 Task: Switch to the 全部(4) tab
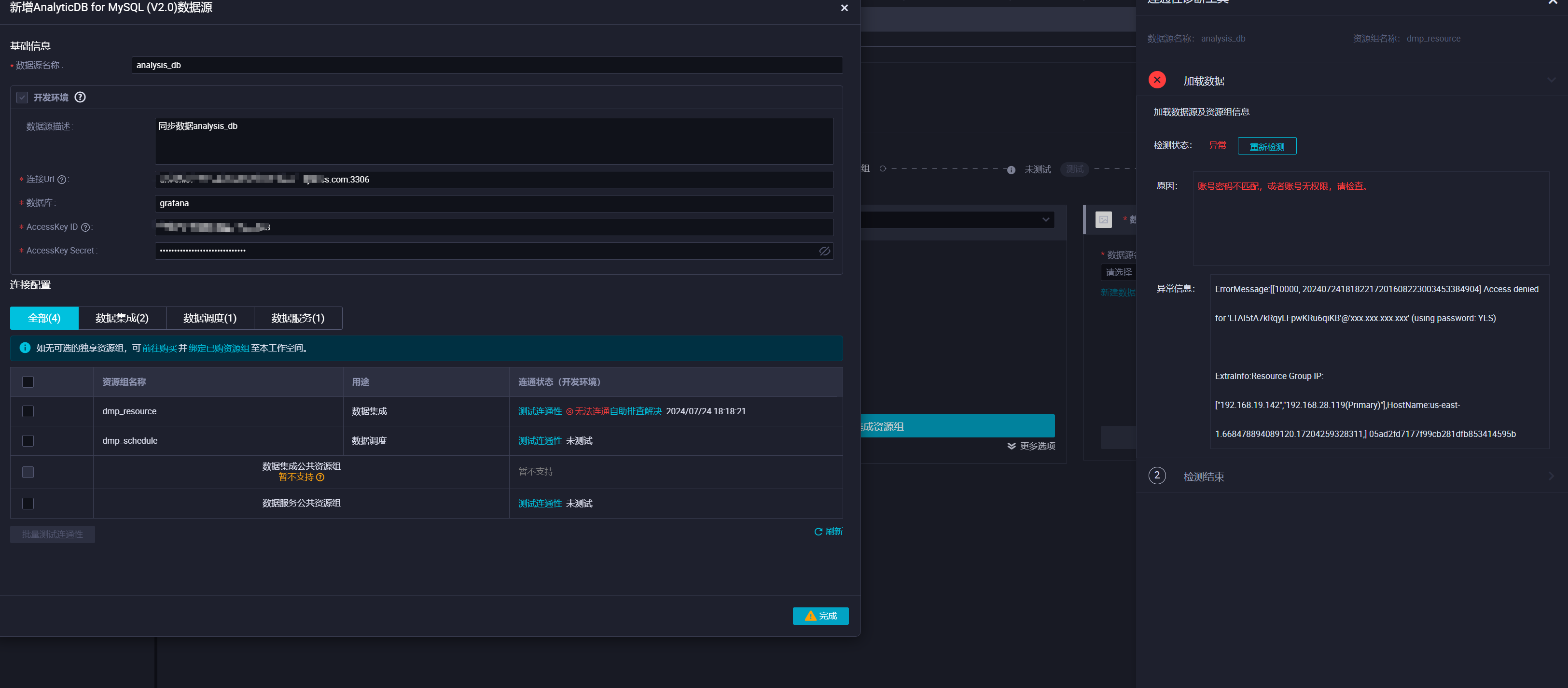(44, 318)
